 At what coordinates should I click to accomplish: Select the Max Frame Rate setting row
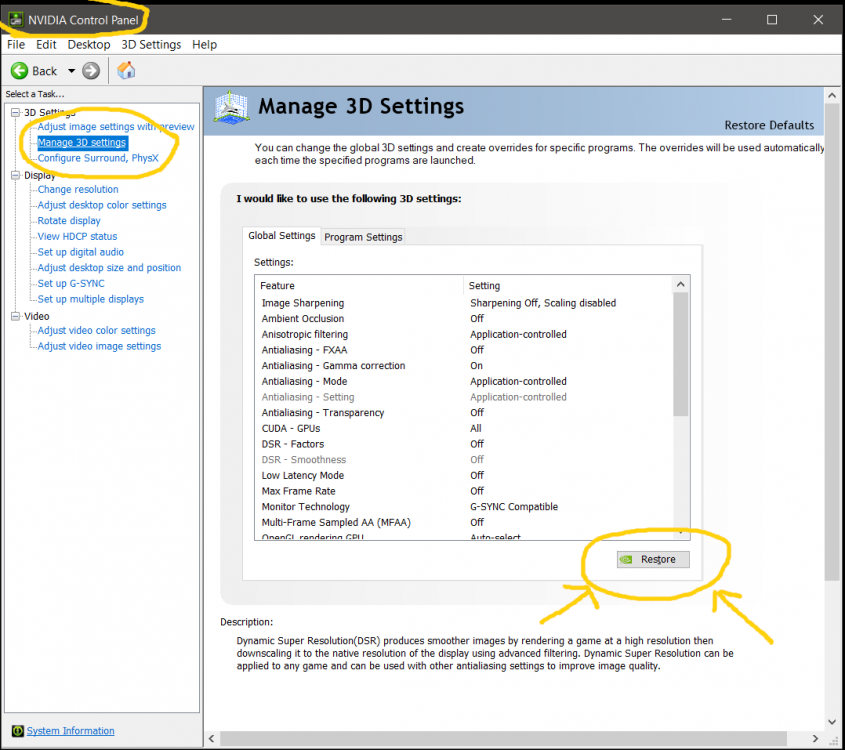point(299,491)
